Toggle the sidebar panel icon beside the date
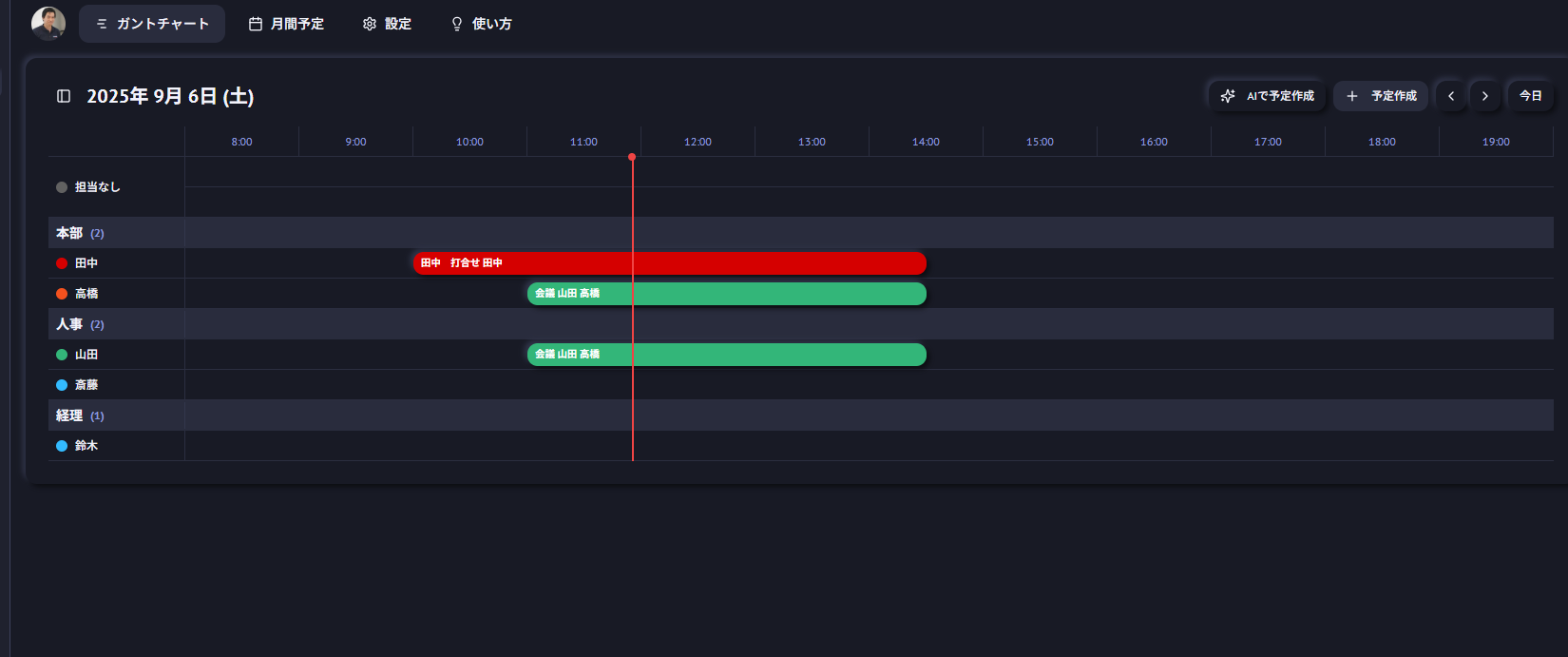The image size is (1568, 657). [x=64, y=96]
